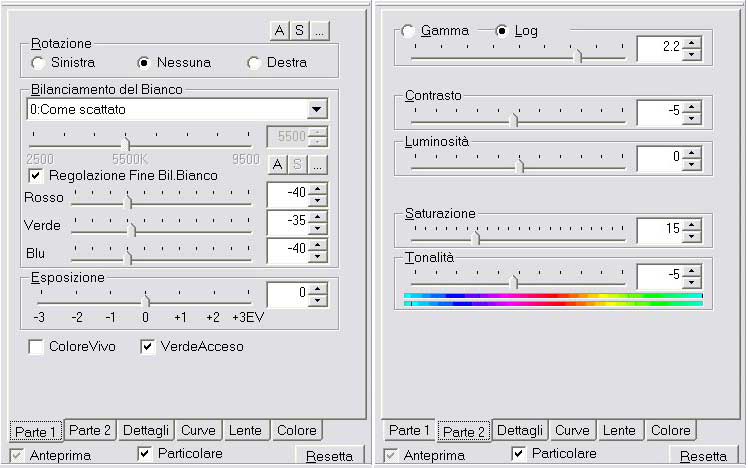Decrease the Blu value with down arrow
Screen dimensions: 748x468
[x=318, y=253]
